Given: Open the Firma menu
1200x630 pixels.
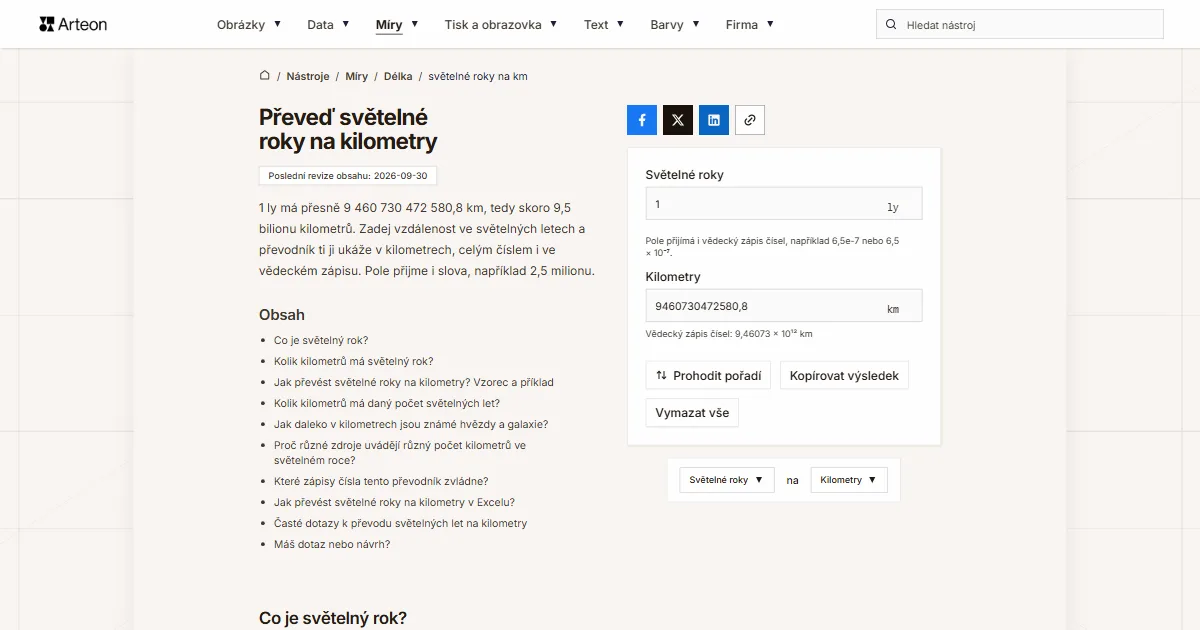Looking at the screenshot, I should click(x=750, y=25).
